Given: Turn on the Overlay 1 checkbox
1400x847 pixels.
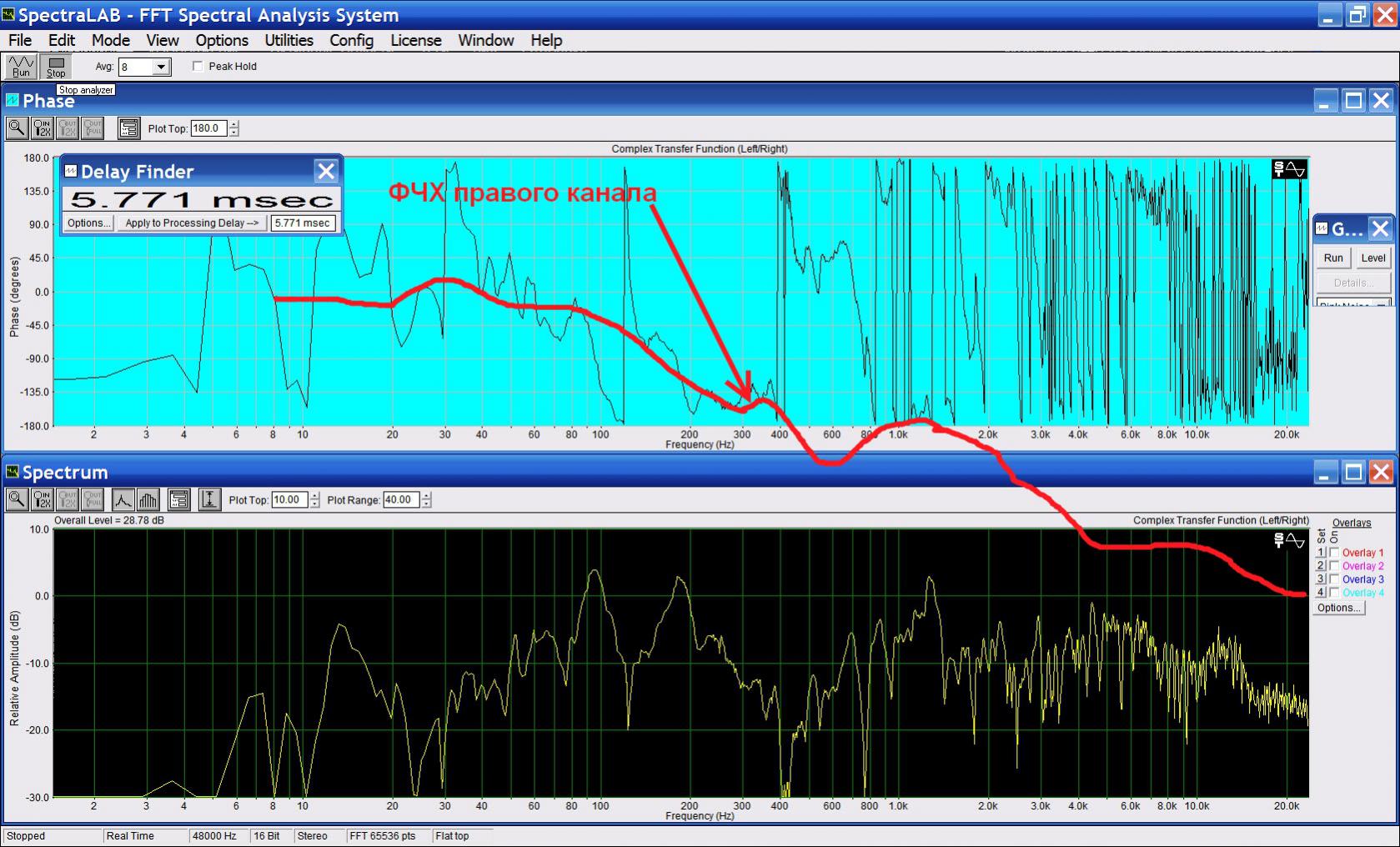Looking at the screenshot, I should 1334,553.
